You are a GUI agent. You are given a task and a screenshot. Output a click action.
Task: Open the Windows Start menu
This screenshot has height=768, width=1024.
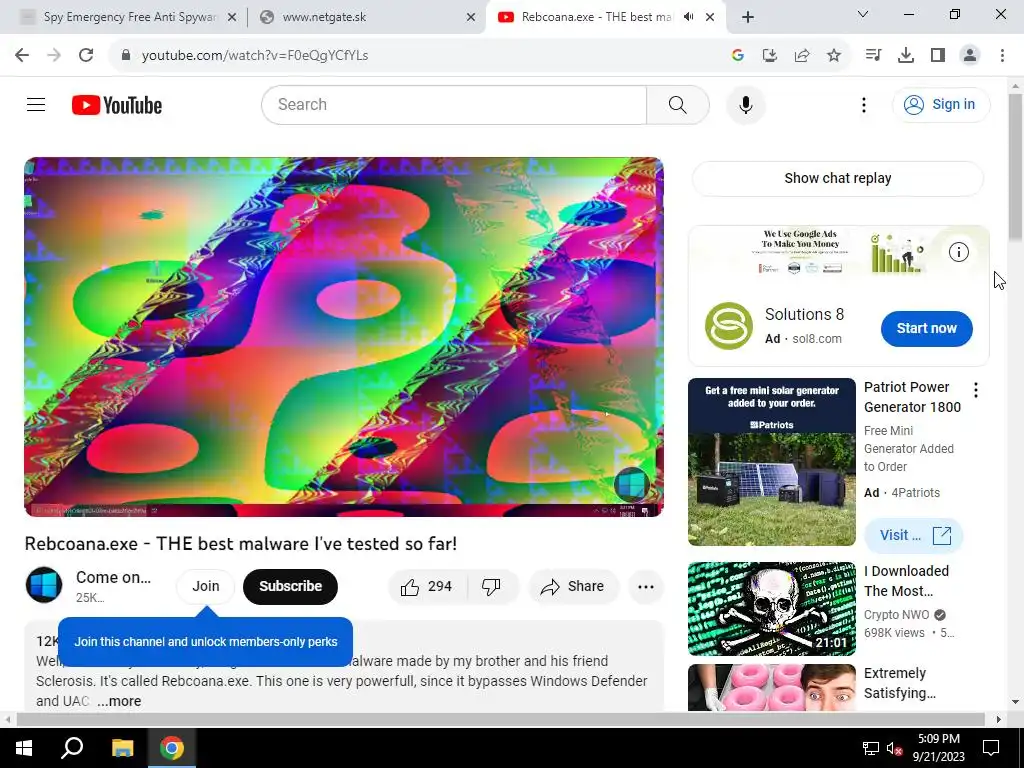24,748
